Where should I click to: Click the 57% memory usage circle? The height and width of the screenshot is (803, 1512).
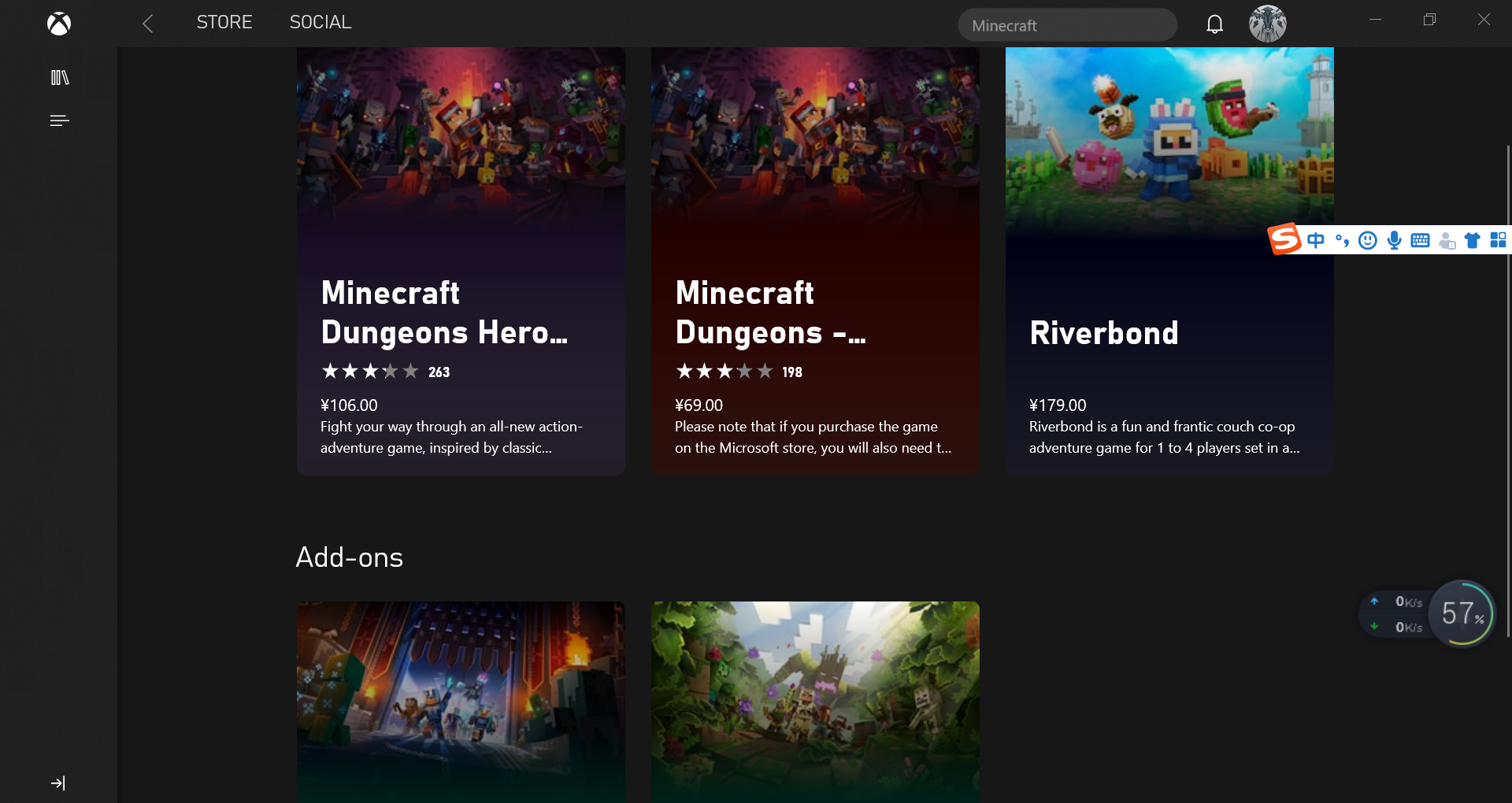[1462, 613]
